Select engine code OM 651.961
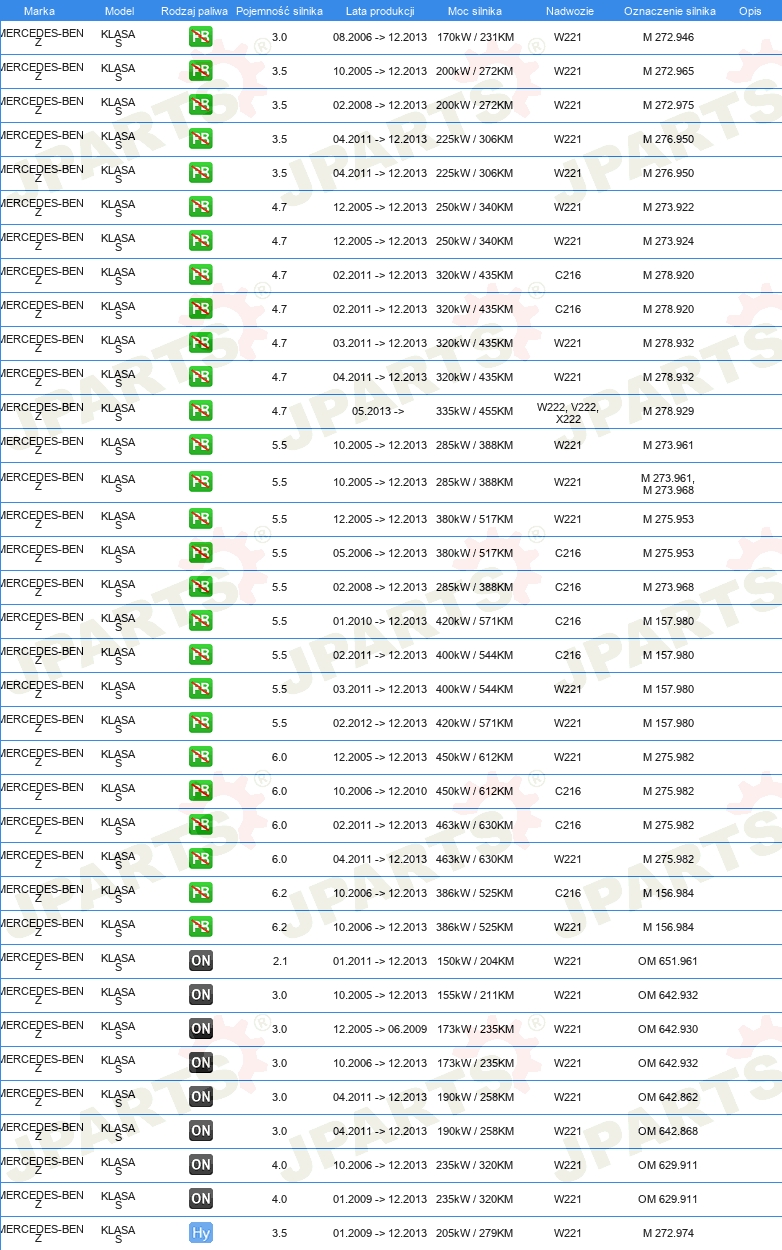 click(668, 962)
